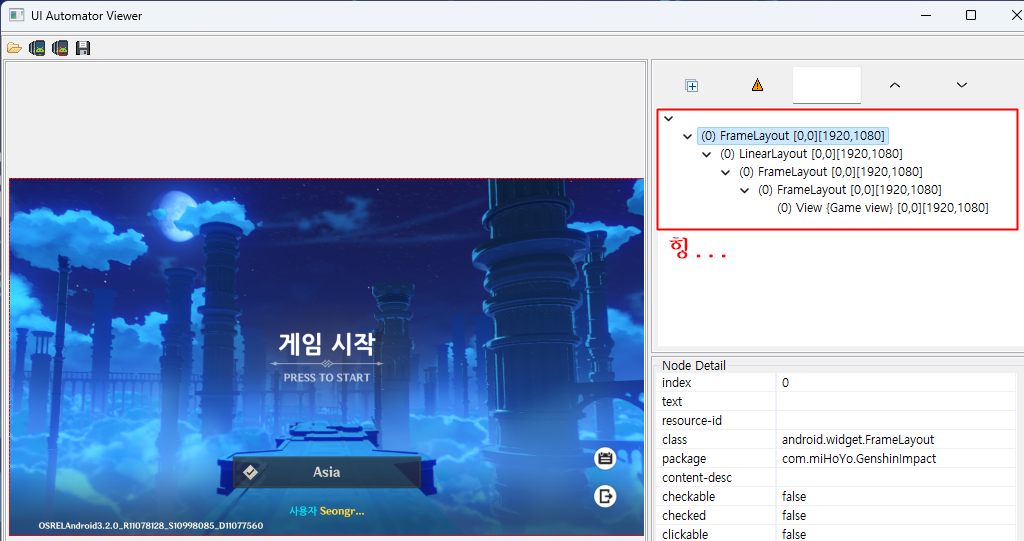
Task: Go to previous search result up arrow
Action: pos(895,85)
